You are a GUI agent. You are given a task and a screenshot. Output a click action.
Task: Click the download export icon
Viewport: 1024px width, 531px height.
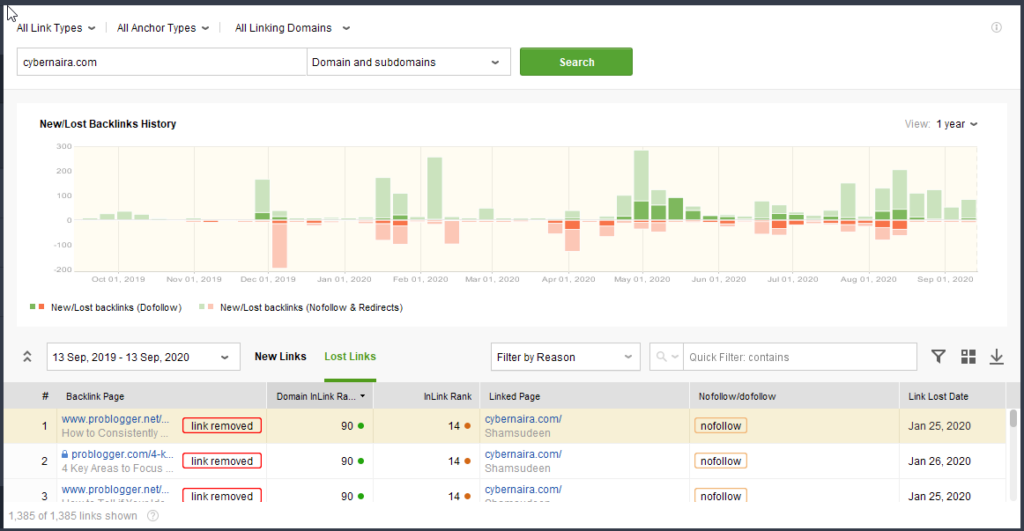pyautogui.click(x=996, y=357)
